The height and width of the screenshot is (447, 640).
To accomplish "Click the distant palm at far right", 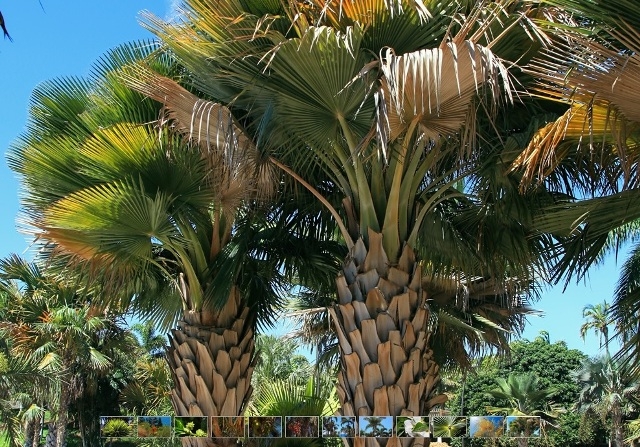I will [x=598, y=320].
